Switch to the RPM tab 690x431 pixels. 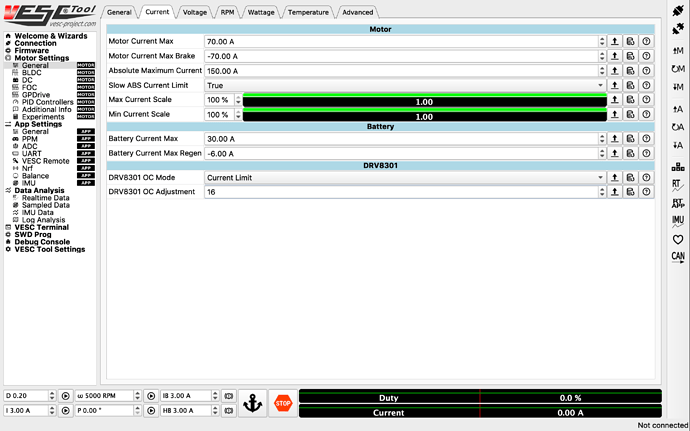click(x=227, y=12)
